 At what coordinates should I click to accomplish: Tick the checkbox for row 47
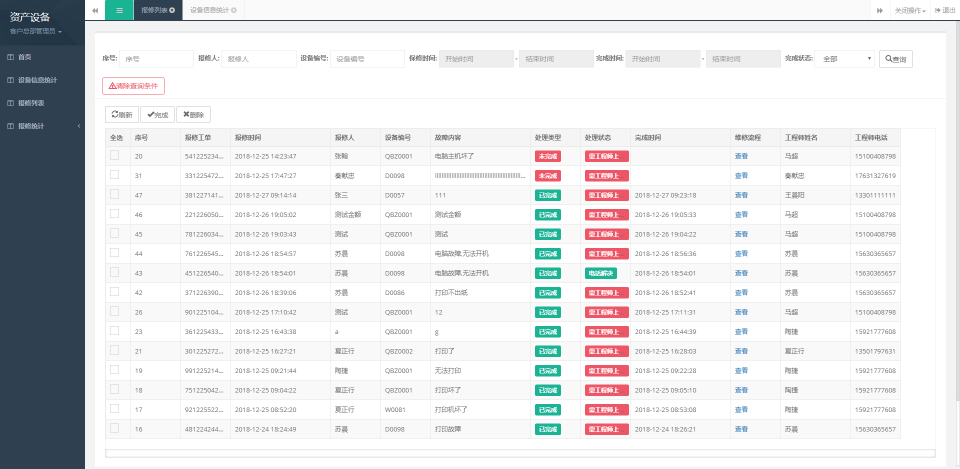coord(114,195)
